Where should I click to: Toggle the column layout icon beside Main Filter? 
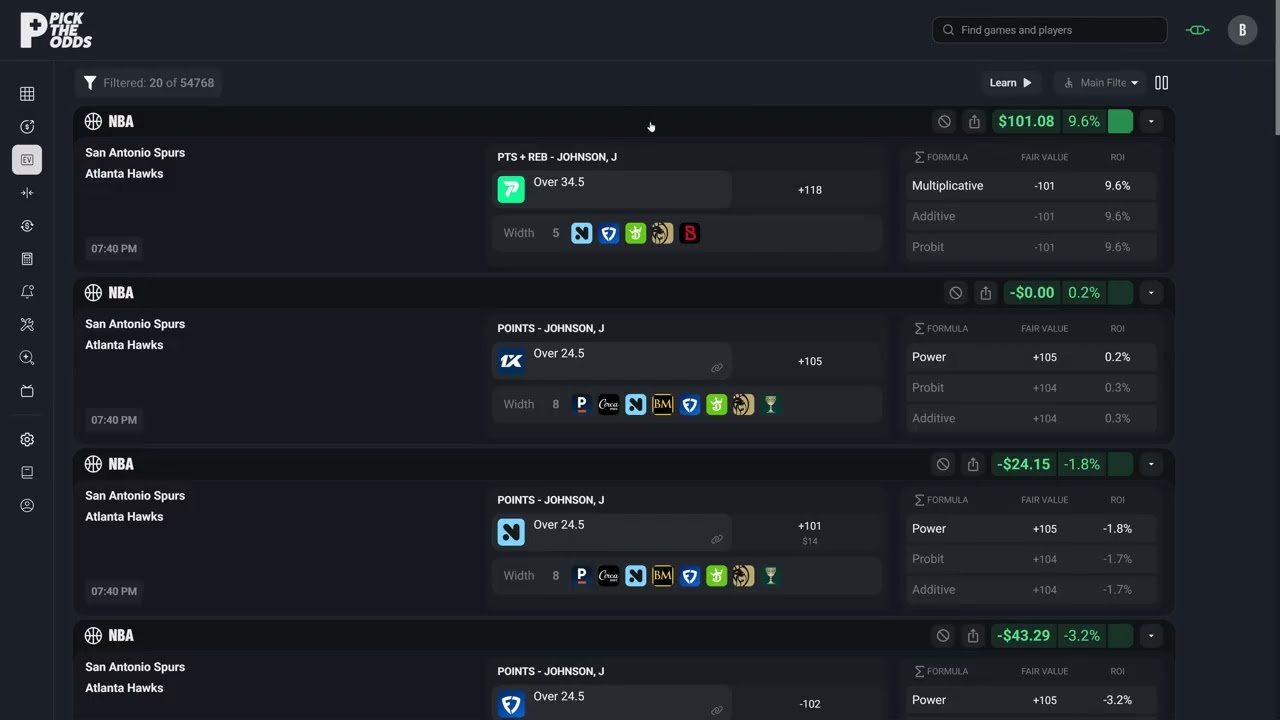click(1162, 83)
